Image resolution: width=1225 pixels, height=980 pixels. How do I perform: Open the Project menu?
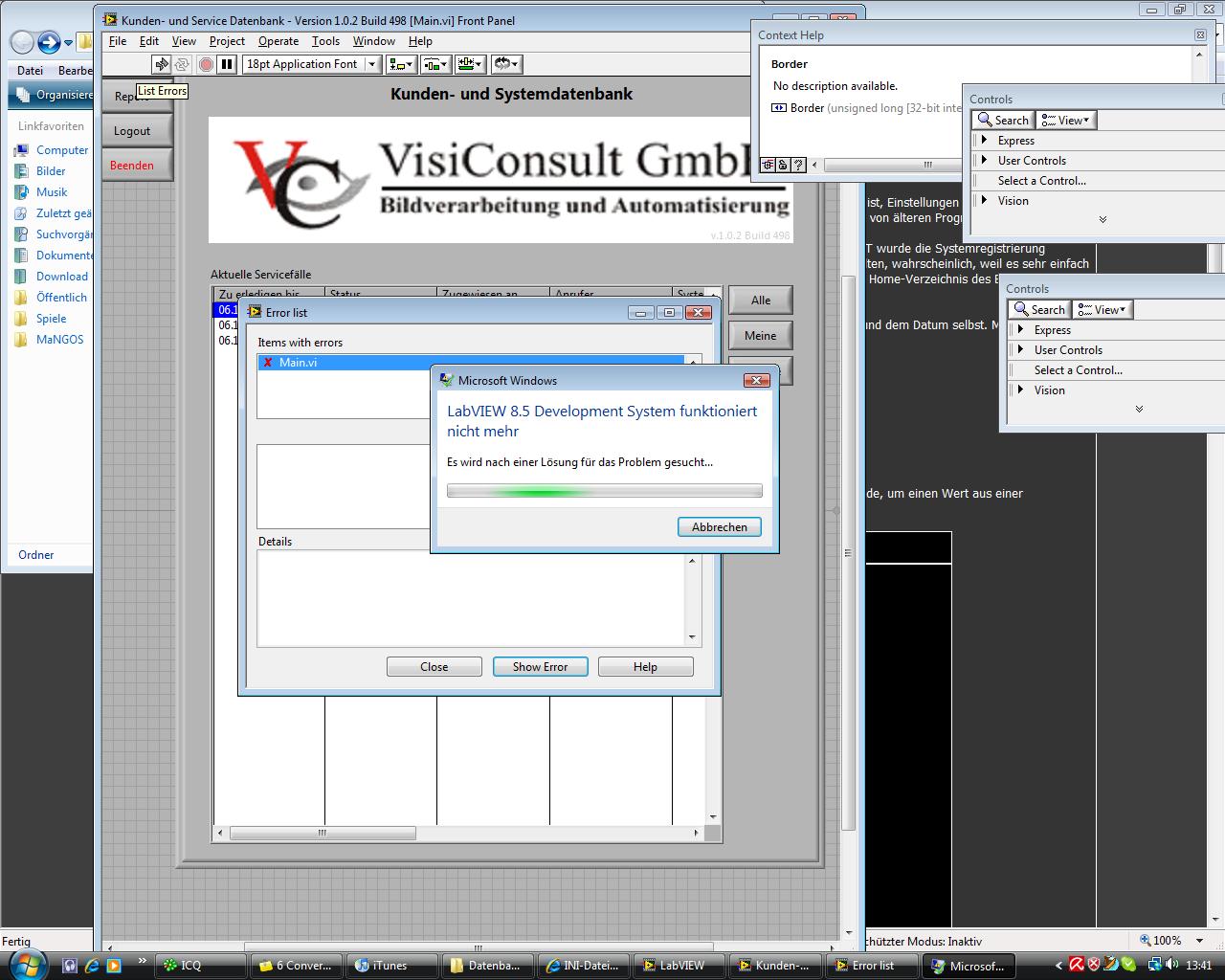tap(227, 41)
